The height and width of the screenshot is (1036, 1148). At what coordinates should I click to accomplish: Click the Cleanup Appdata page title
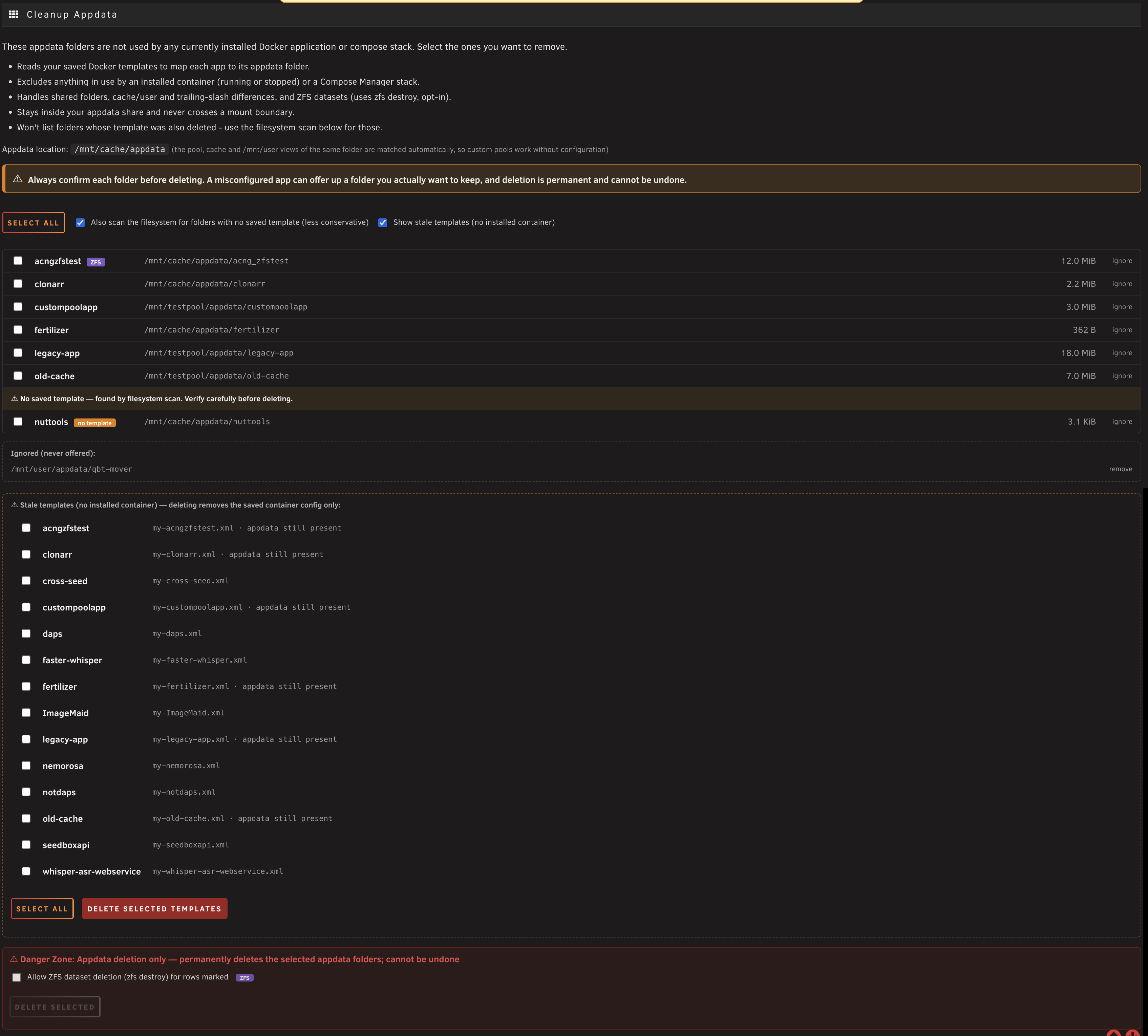click(72, 14)
